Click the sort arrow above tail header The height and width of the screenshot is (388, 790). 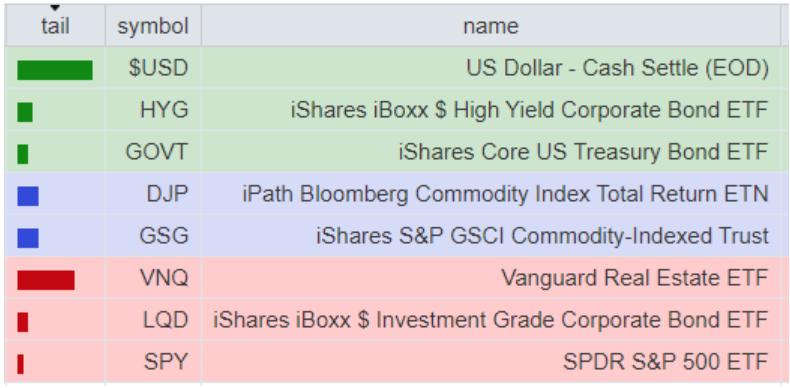point(55,8)
